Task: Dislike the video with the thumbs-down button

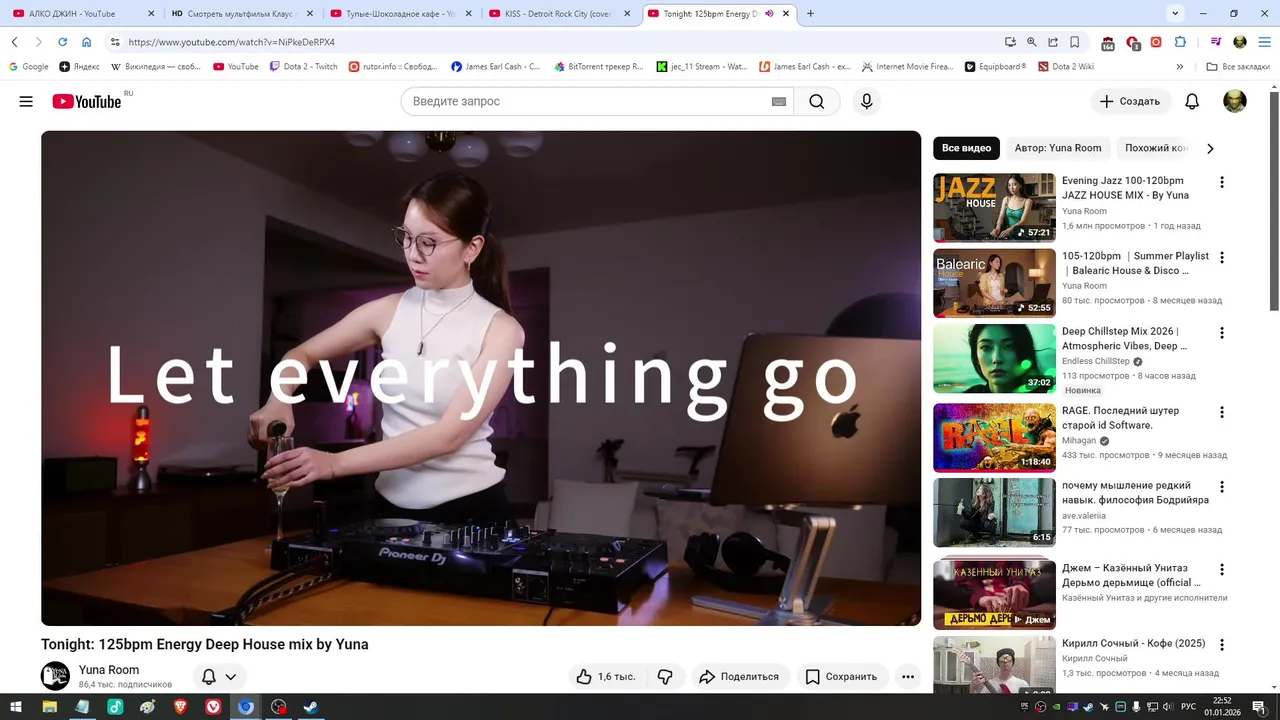Action: pos(665,677)
